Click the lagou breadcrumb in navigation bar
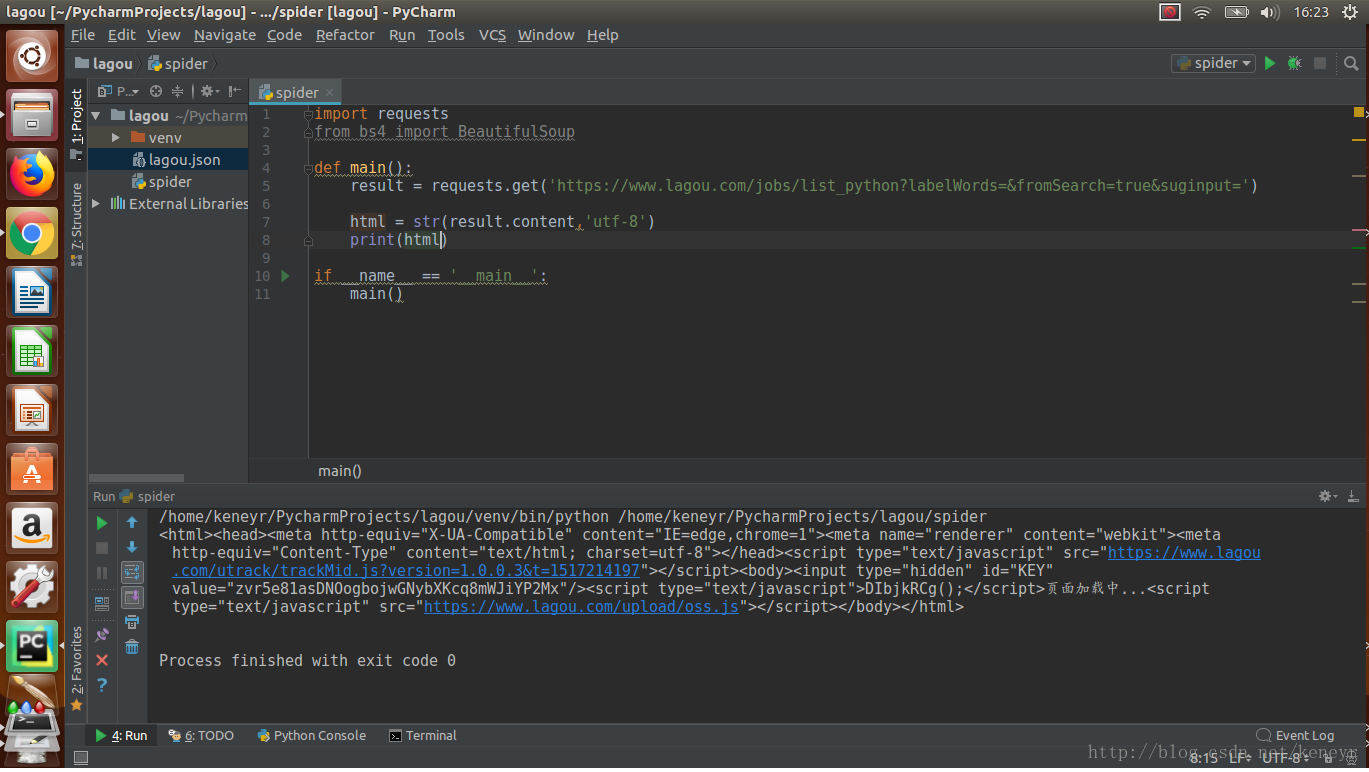The height and width of the screenshot is (772, 1369). [104, 63]
